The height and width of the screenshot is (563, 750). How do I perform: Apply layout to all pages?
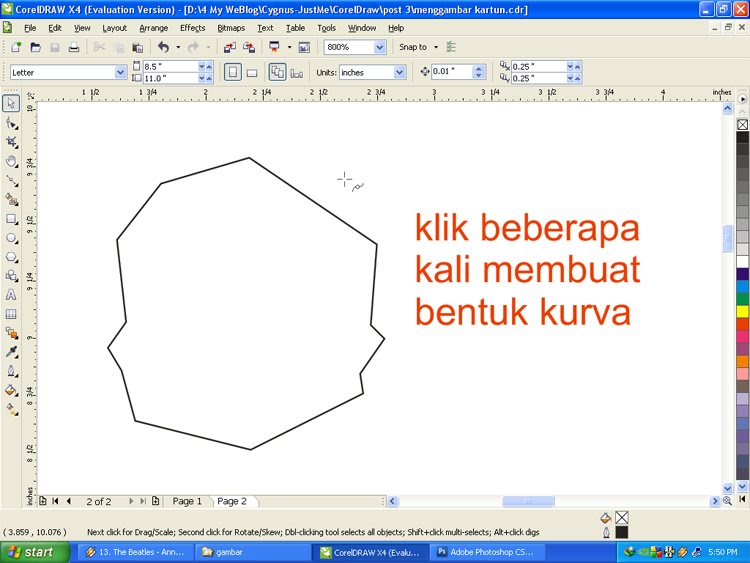[x=277, y=72]
